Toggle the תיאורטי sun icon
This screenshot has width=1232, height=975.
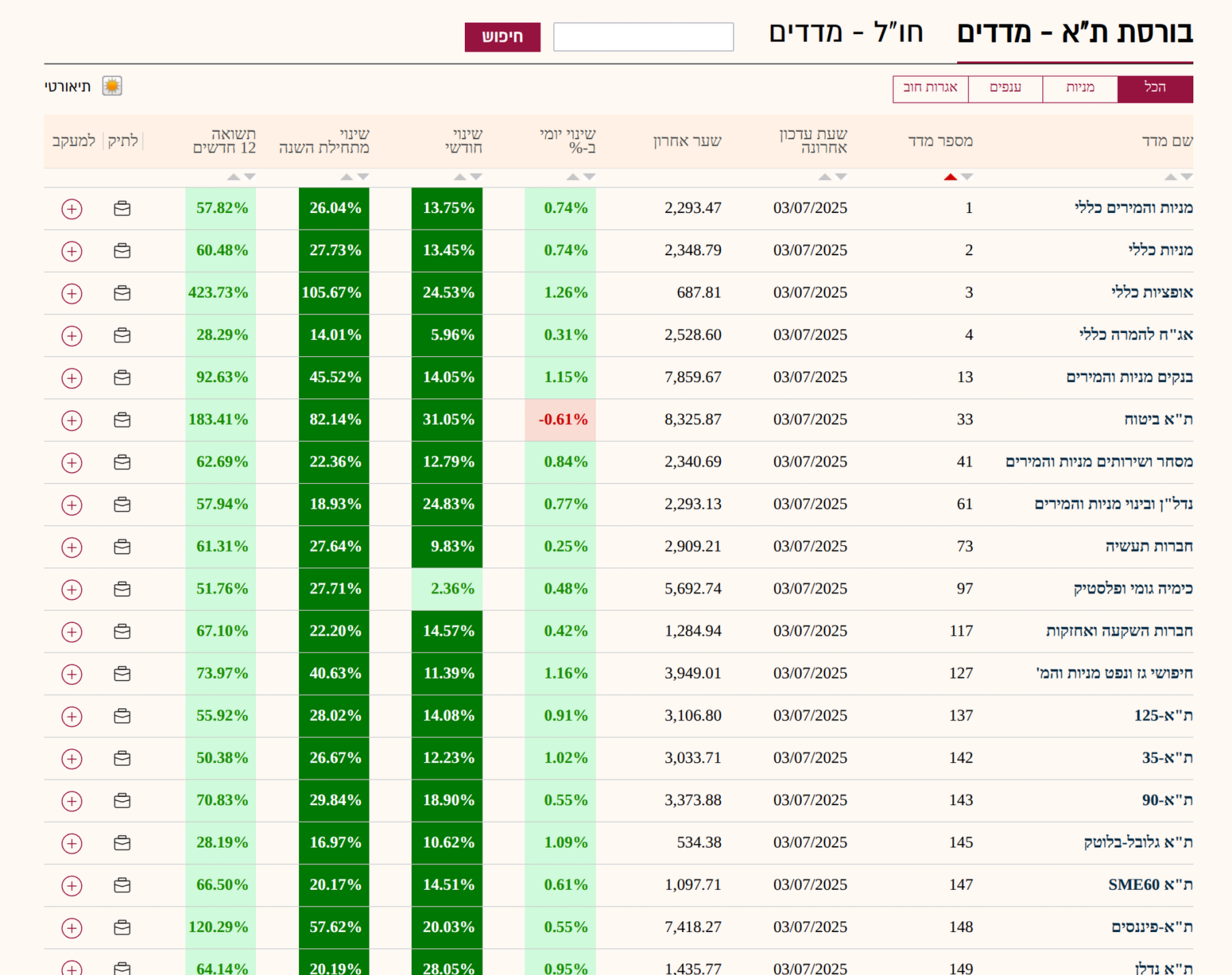coord(112,86)
